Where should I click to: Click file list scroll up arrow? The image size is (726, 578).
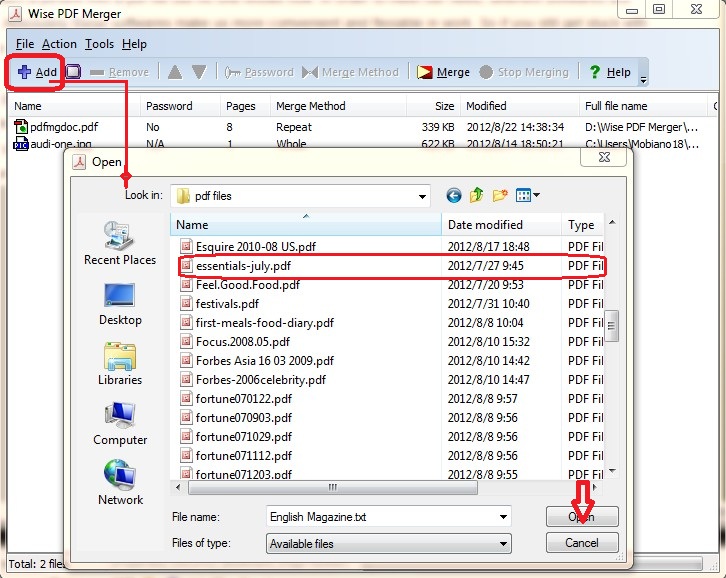pos(612,223)
